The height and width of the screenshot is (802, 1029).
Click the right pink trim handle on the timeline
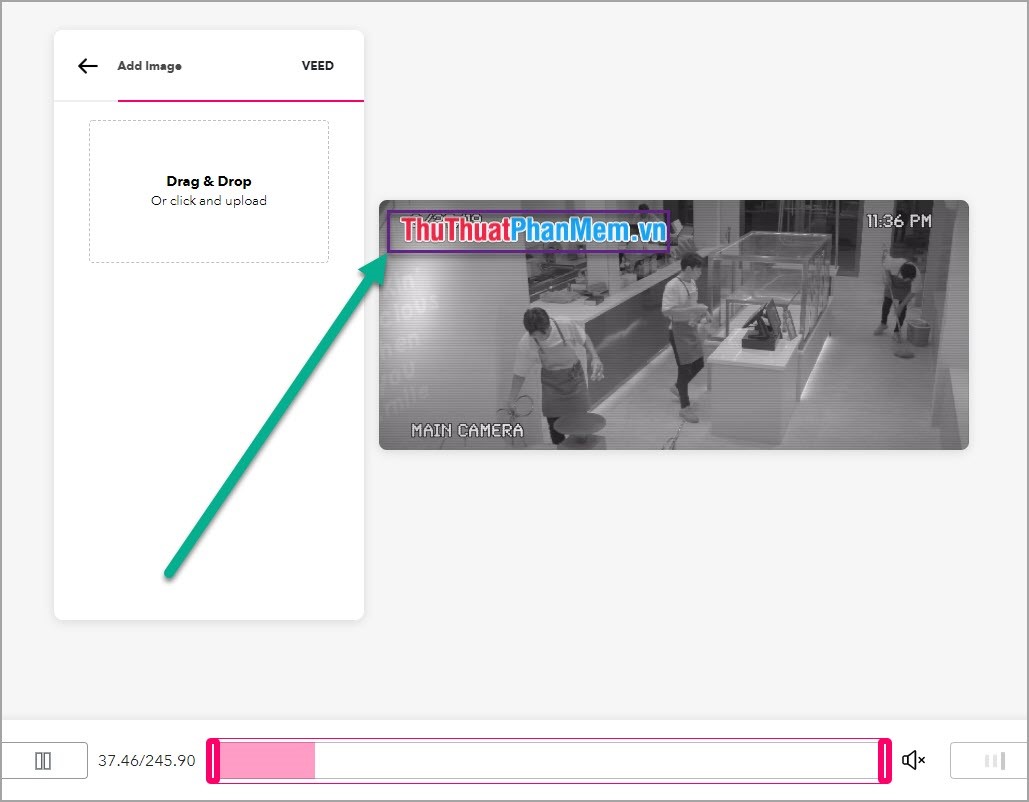click(x=884, y=760)
